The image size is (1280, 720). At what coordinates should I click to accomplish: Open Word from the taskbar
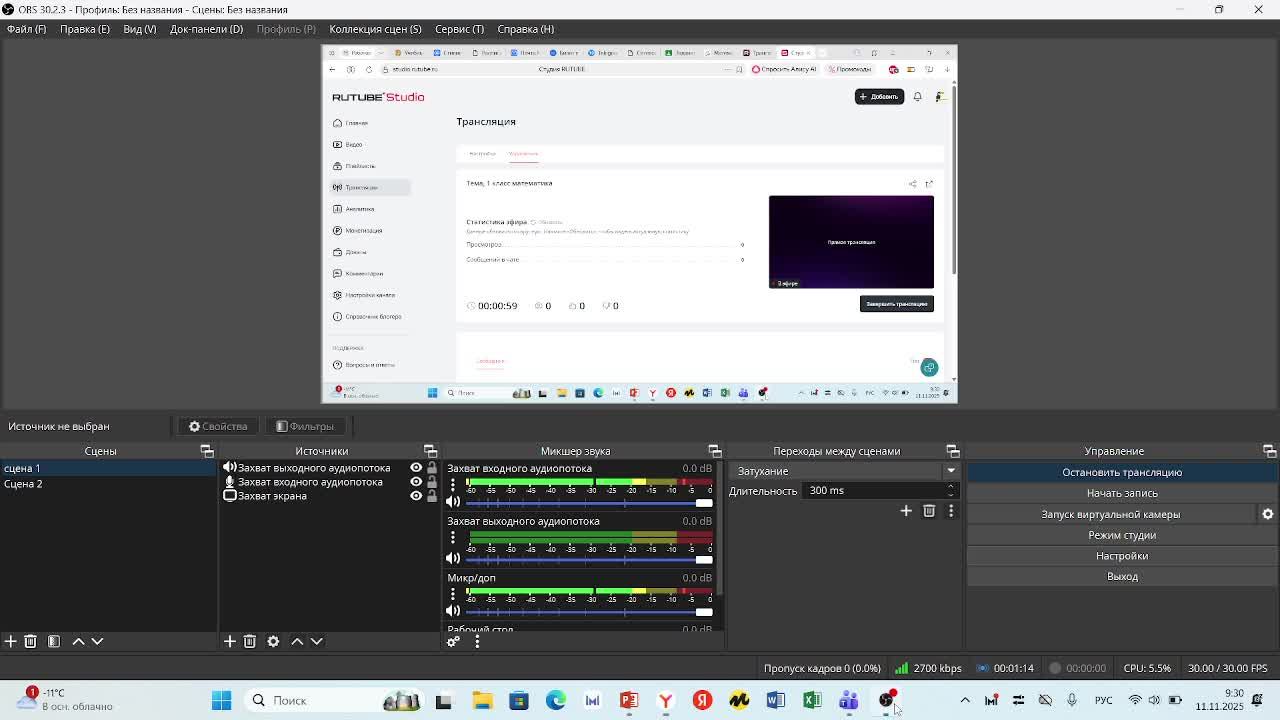tap(775, 700)
